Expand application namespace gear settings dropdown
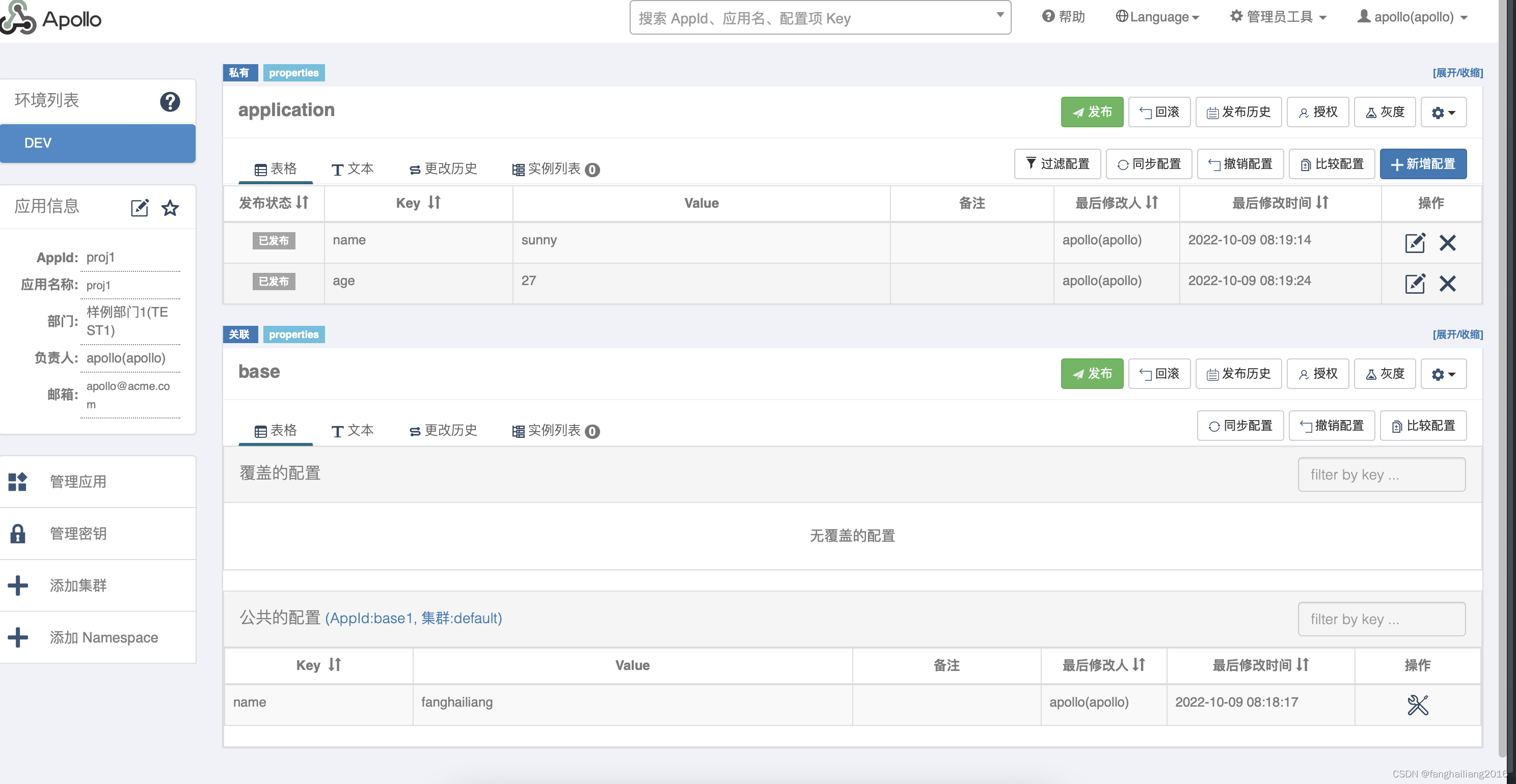The height and width of the screenshot is (784, 1516). [1443, 113]
